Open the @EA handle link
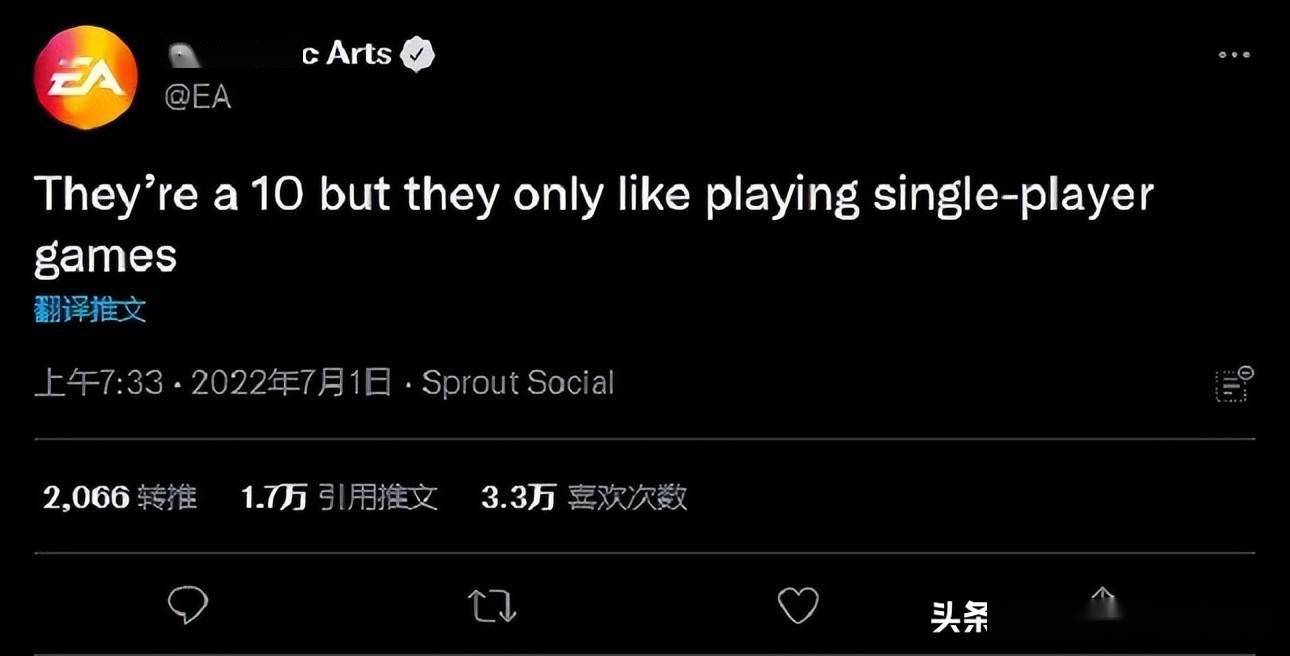This screenshot has height=656, width=1290. click(x=197, y=98)
